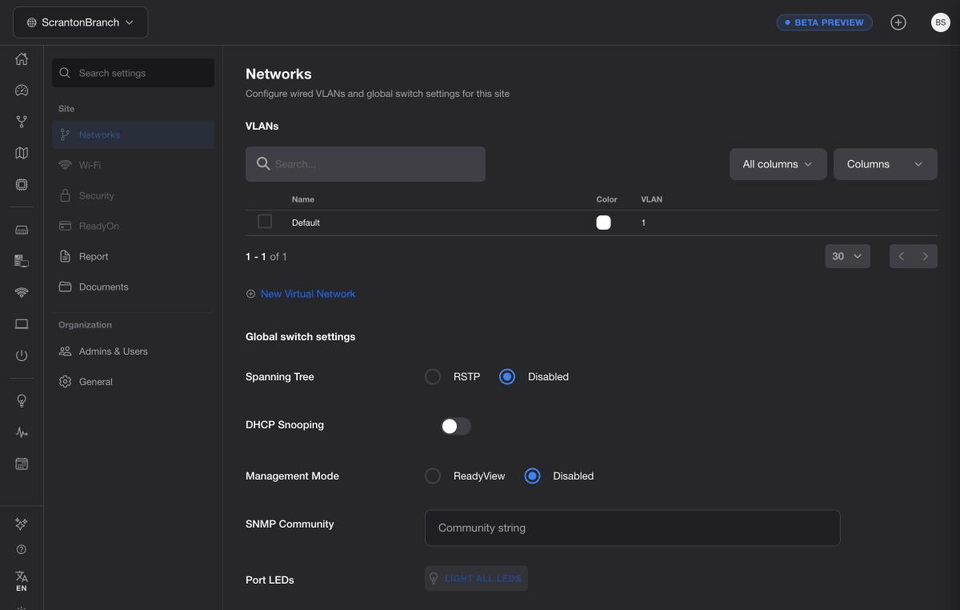Change language with the EN icon
The width and height of the screenshot is (960, 610).
(21, 581)
